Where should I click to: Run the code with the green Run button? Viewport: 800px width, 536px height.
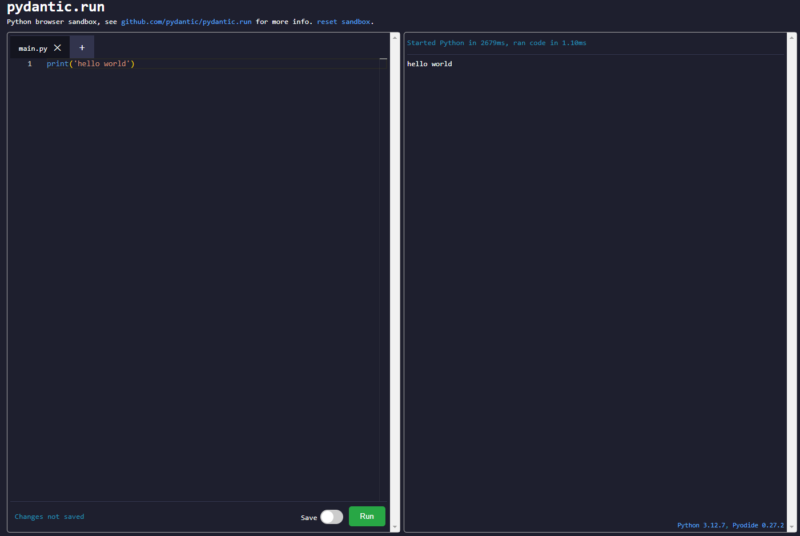tap(367, 516)
